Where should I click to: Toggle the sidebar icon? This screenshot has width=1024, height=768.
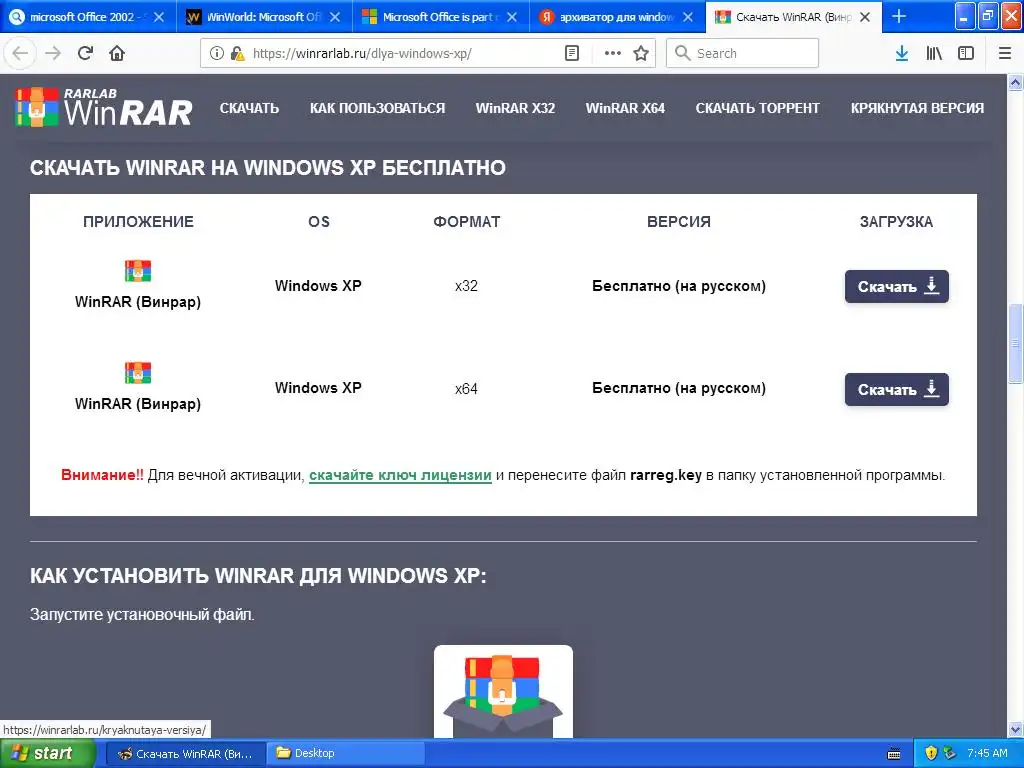[966, 53]
